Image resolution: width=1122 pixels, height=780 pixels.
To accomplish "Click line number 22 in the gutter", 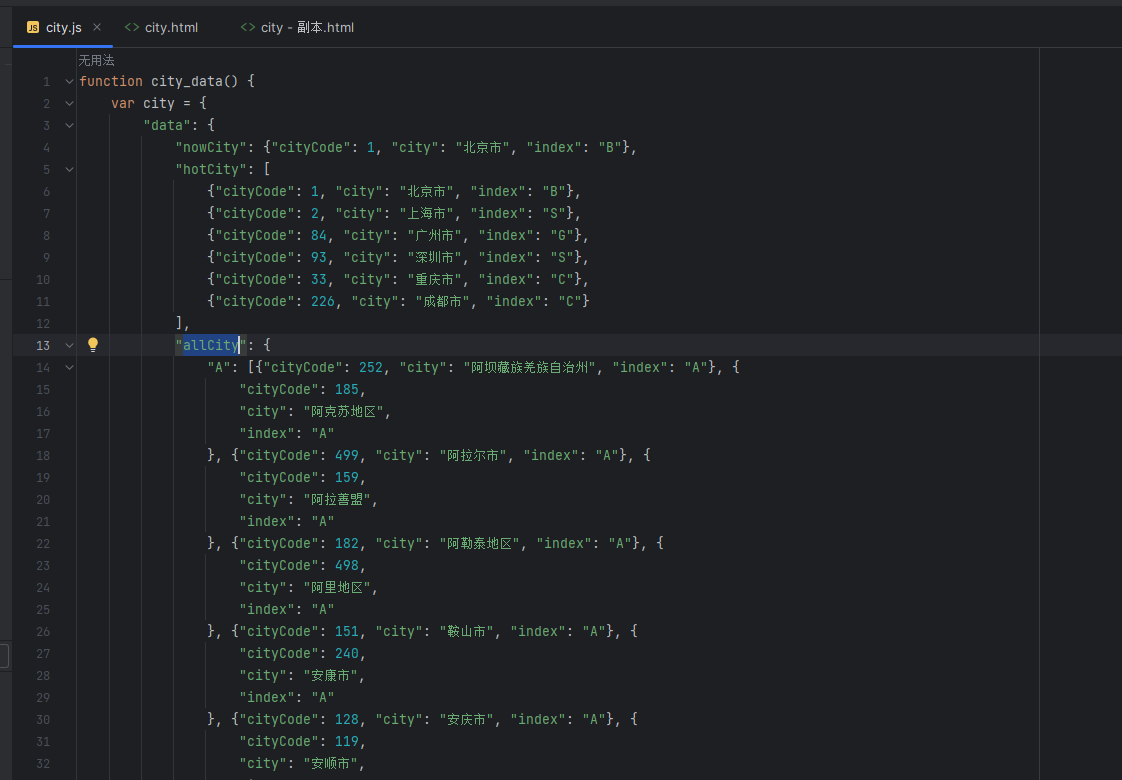I will click(x=43, y=544).
